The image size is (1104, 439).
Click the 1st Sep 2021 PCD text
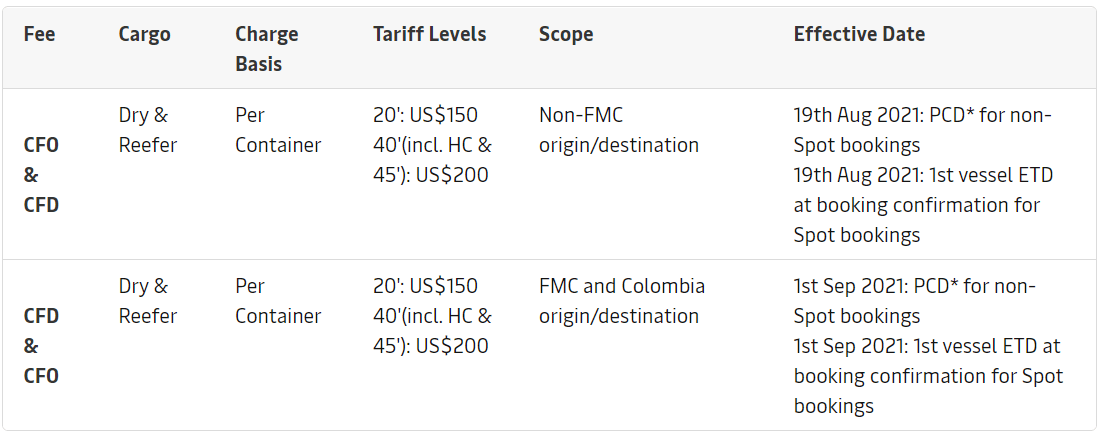[914, 301]
